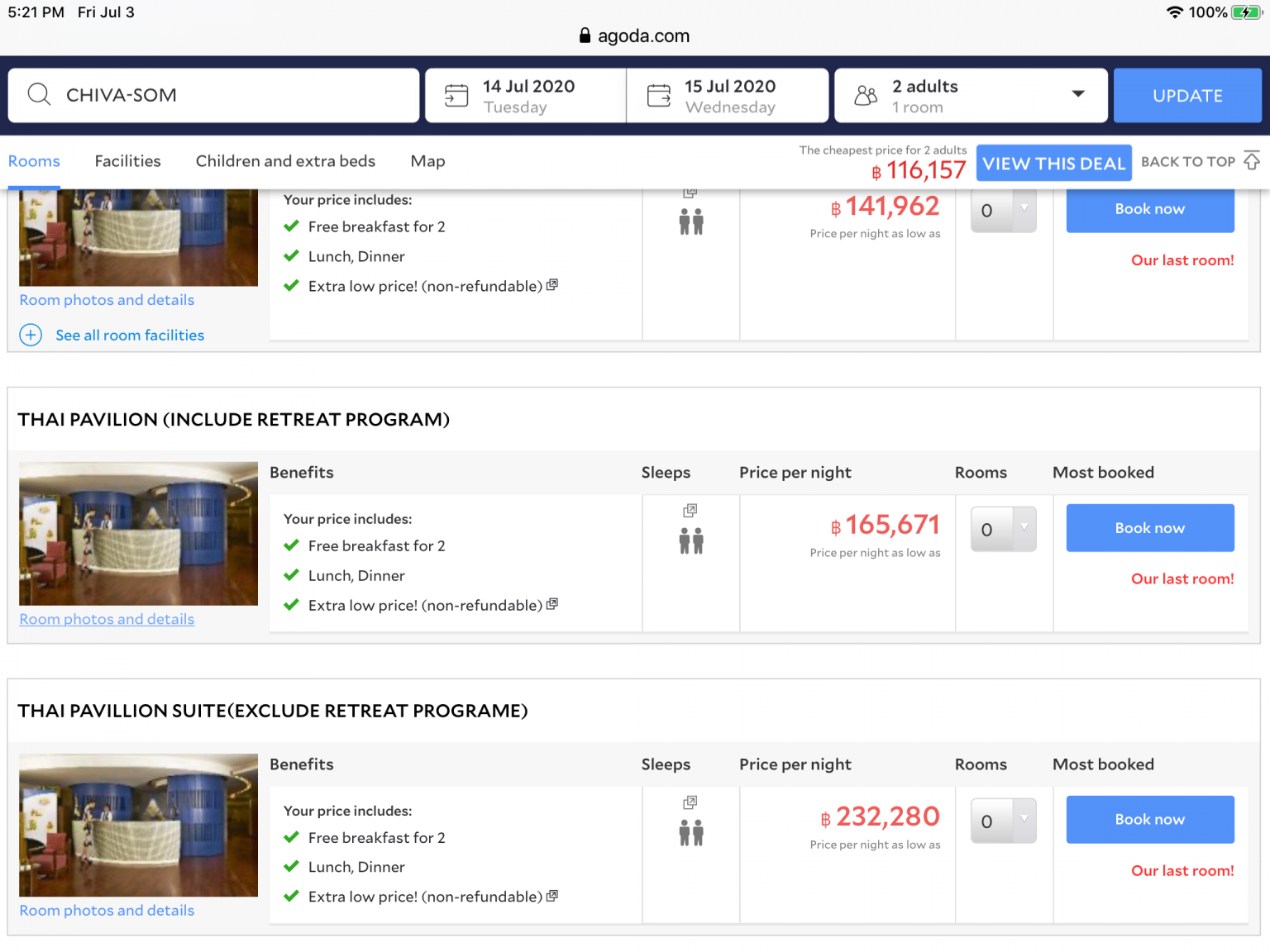Click 'Our last room!' in 141,962 row

coord(1182,259)
